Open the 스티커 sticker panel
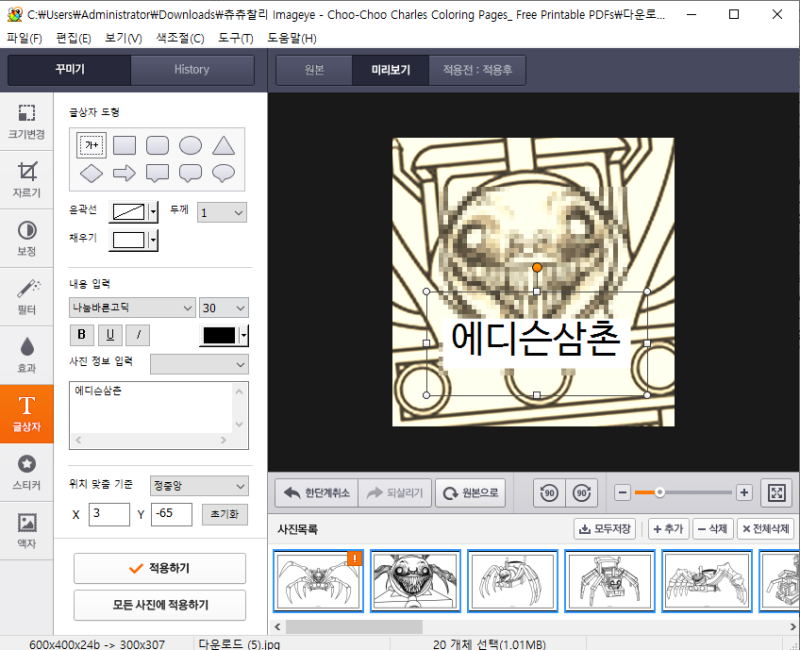The height and width of the screenshot is (650, 800). (x=27, y=472)
